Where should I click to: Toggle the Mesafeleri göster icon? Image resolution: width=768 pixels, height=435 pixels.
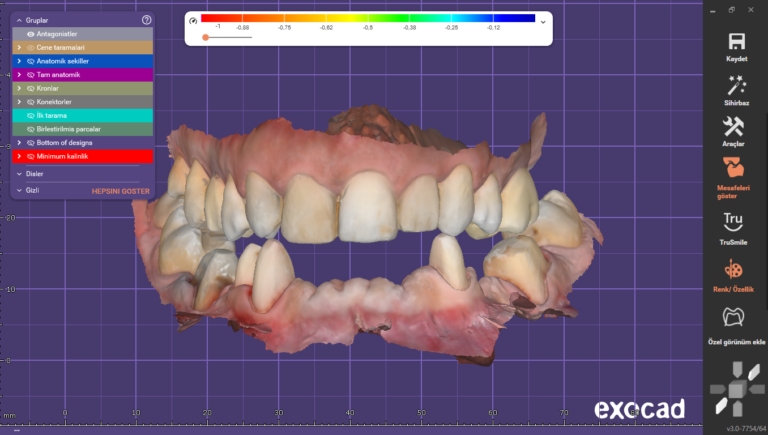[x=736, y=165]
